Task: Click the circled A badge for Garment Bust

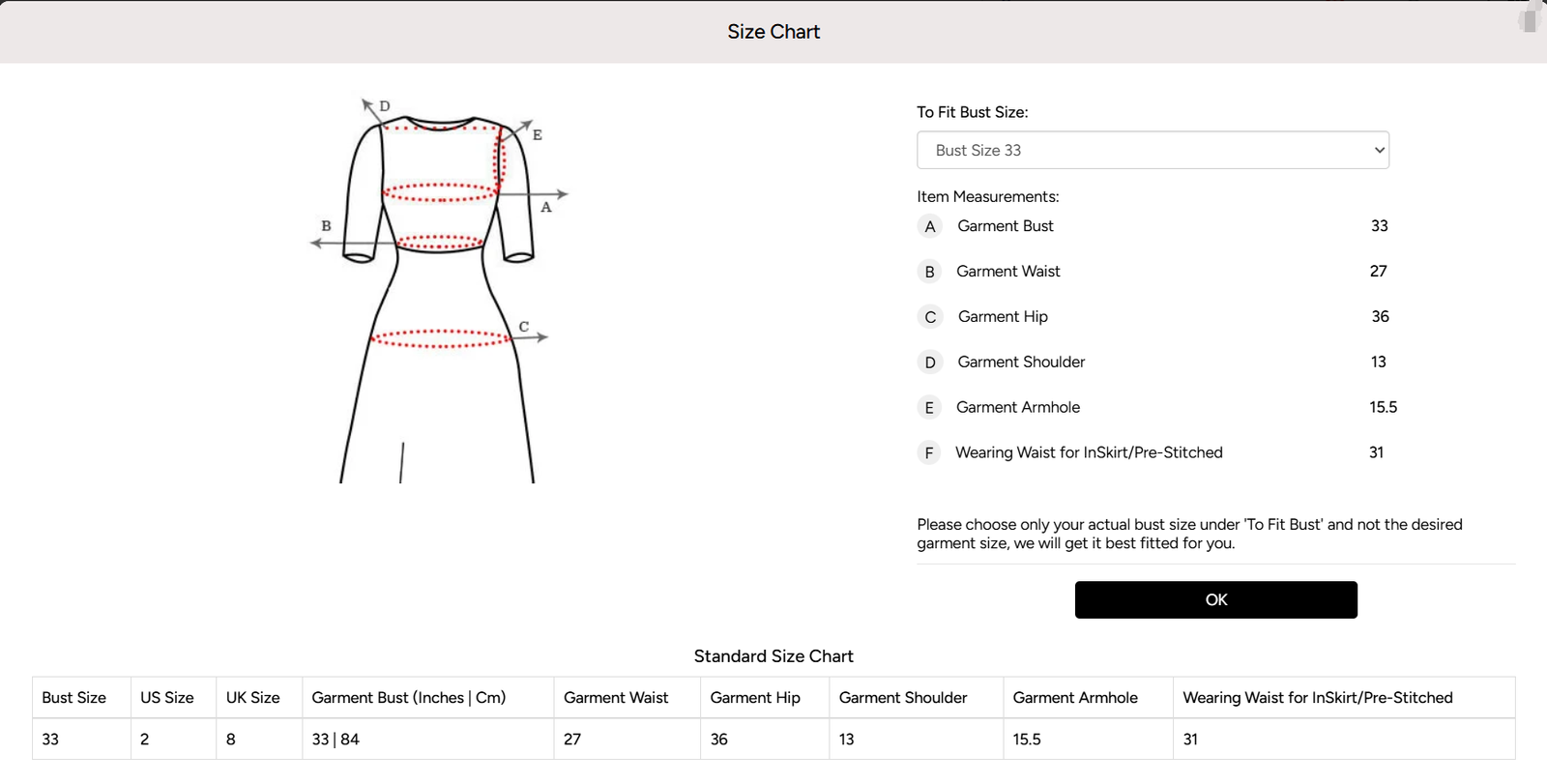Action: coord(929,226)
